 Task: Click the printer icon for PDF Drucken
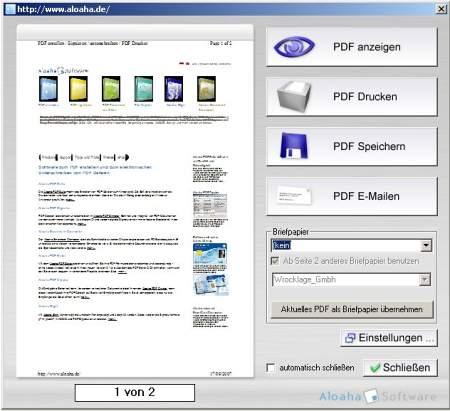pyautogui.click(x=294, y=96)
